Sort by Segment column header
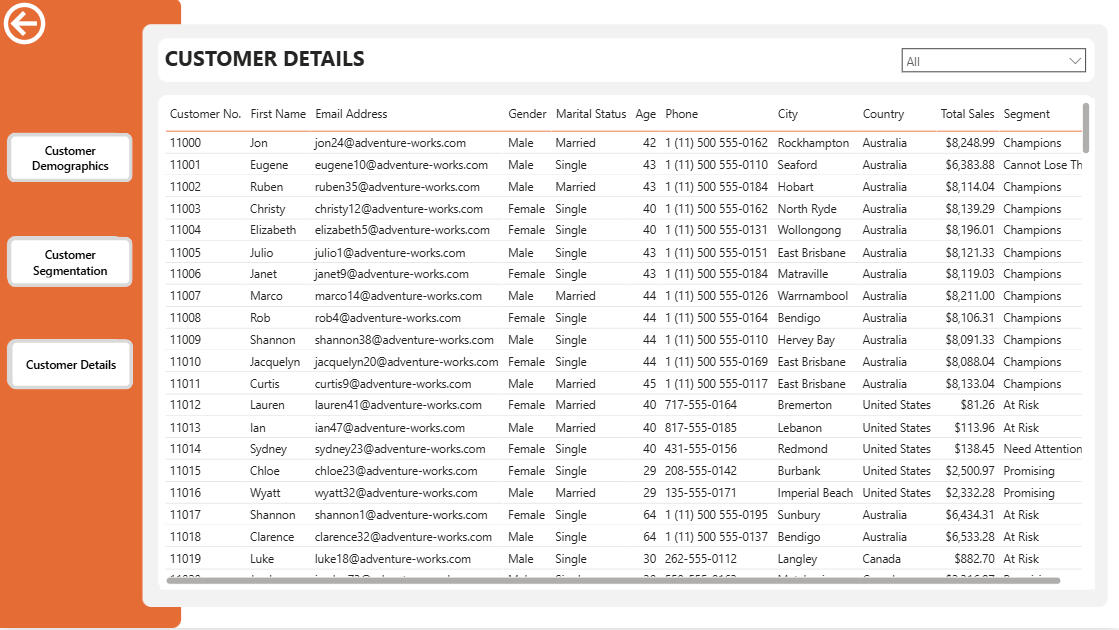The image size is (1119, 630). click(x=1026, y=114)
